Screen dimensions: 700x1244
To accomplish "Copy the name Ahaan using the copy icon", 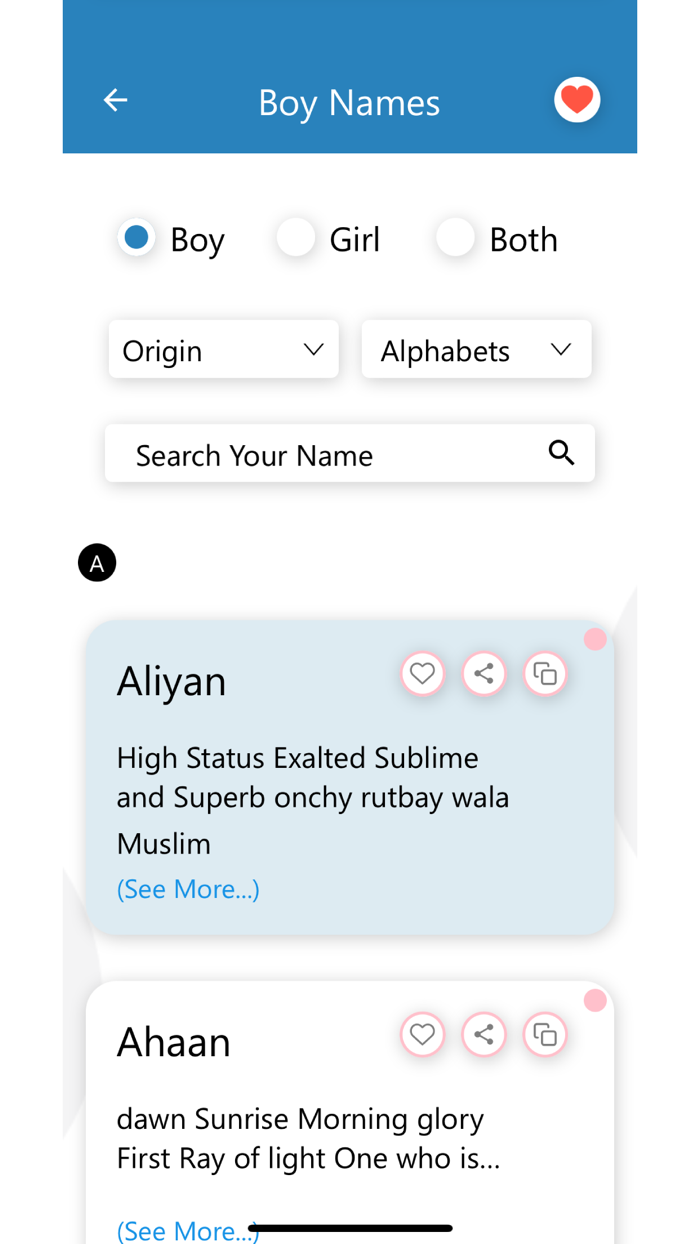I will (x=545, y=1034).
